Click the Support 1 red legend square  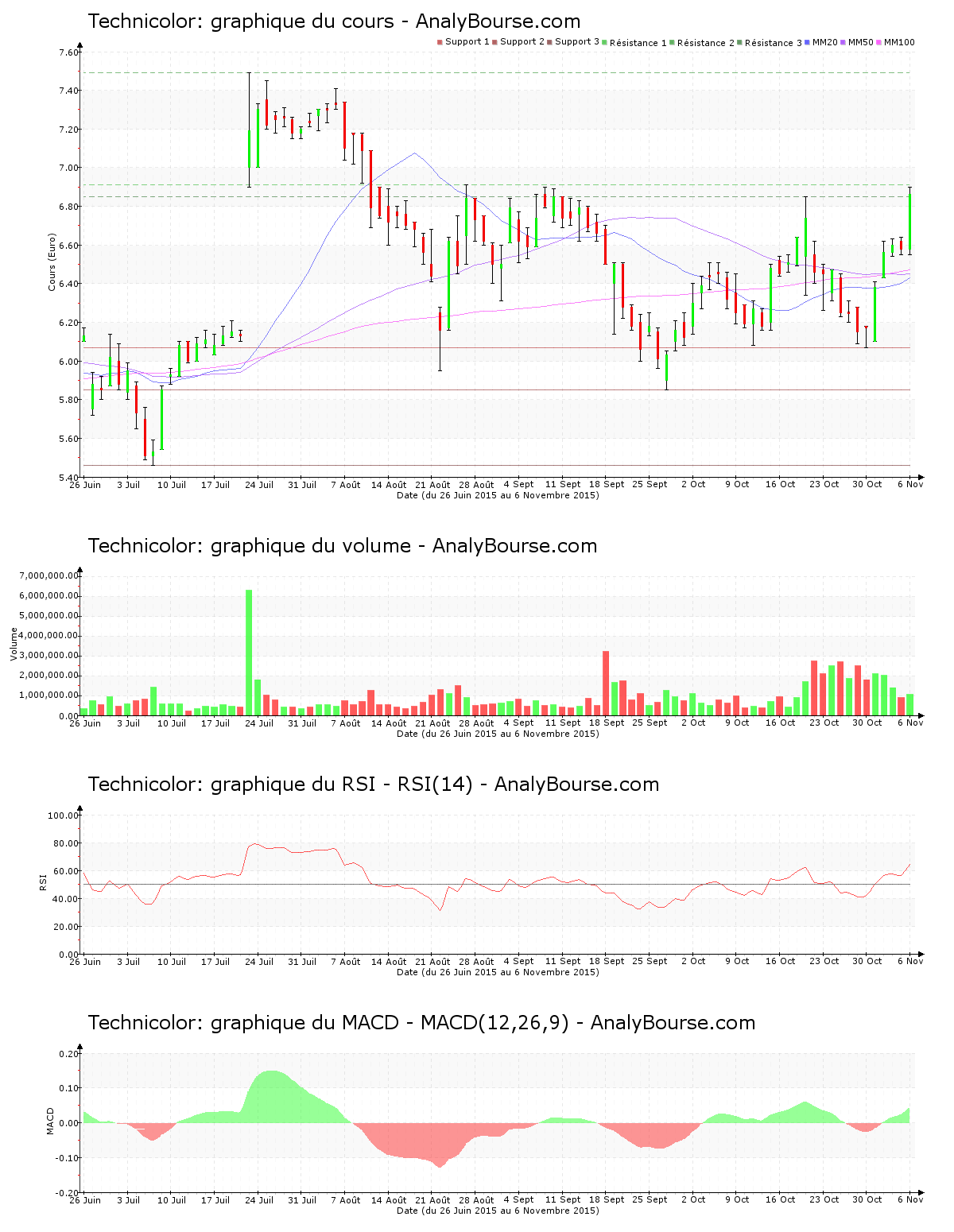pyautogui.click(x=440, y=42)
